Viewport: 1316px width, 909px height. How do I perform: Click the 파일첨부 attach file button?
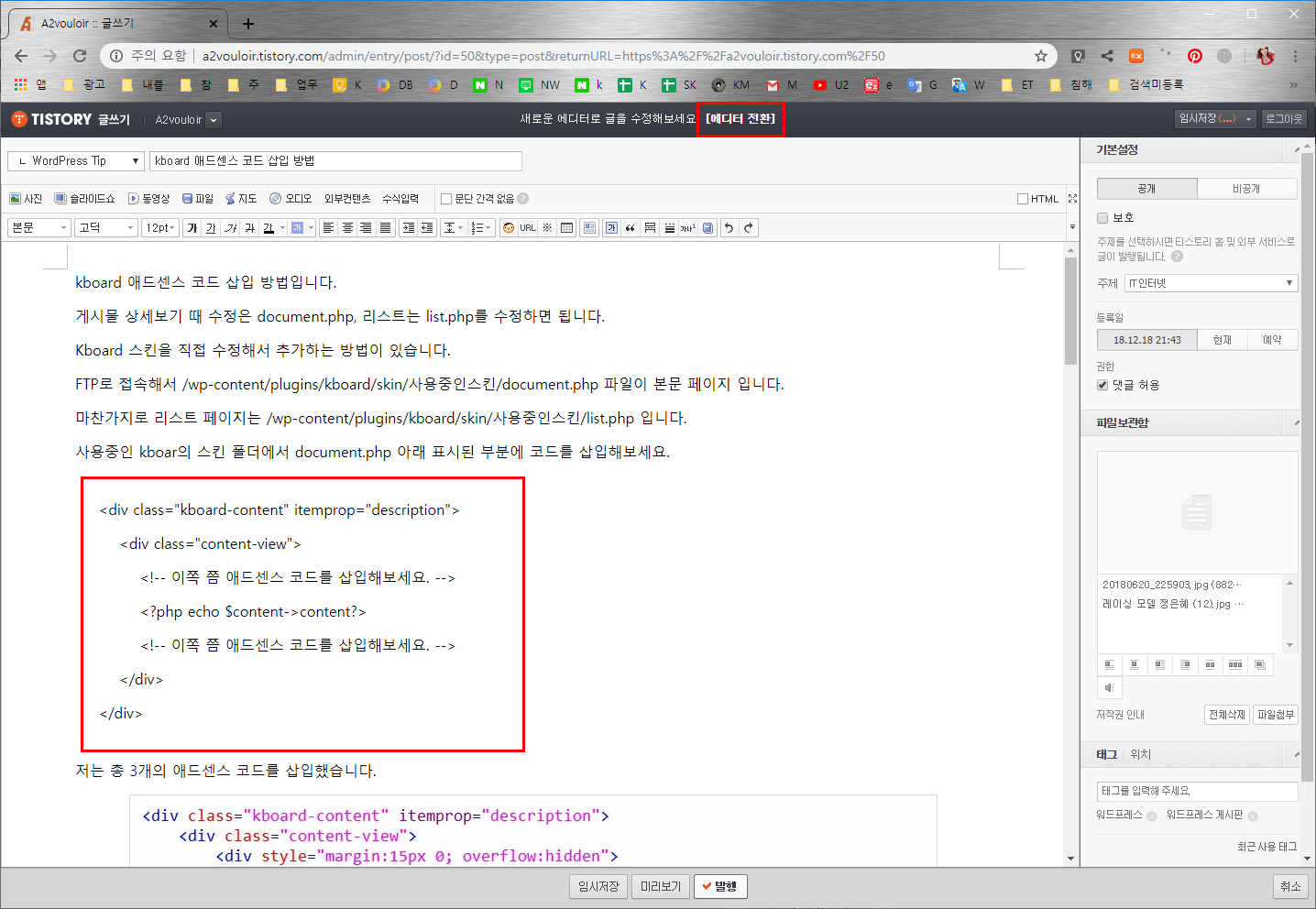pos(1276,715)
